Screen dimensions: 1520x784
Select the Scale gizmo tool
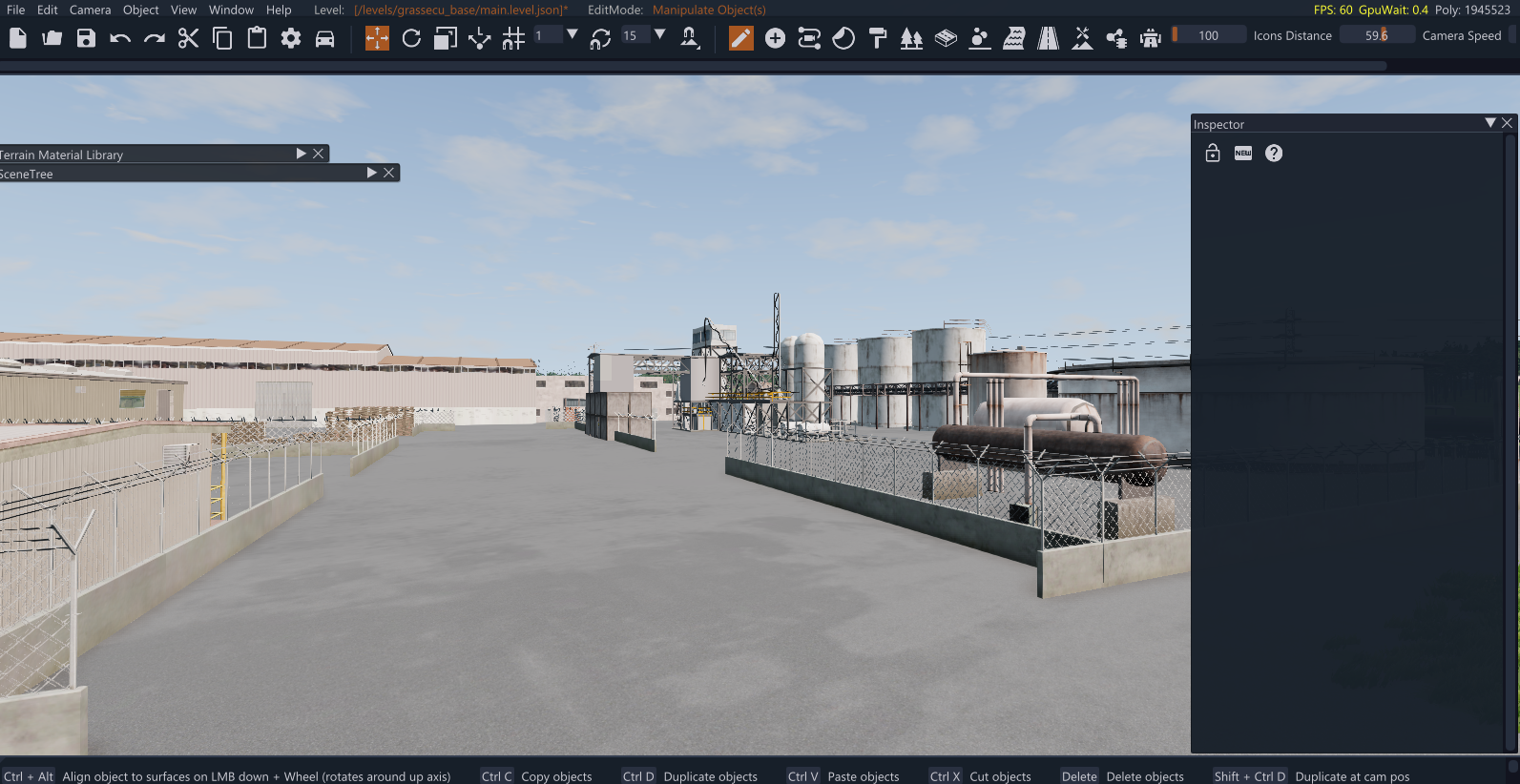pos(446,38)
